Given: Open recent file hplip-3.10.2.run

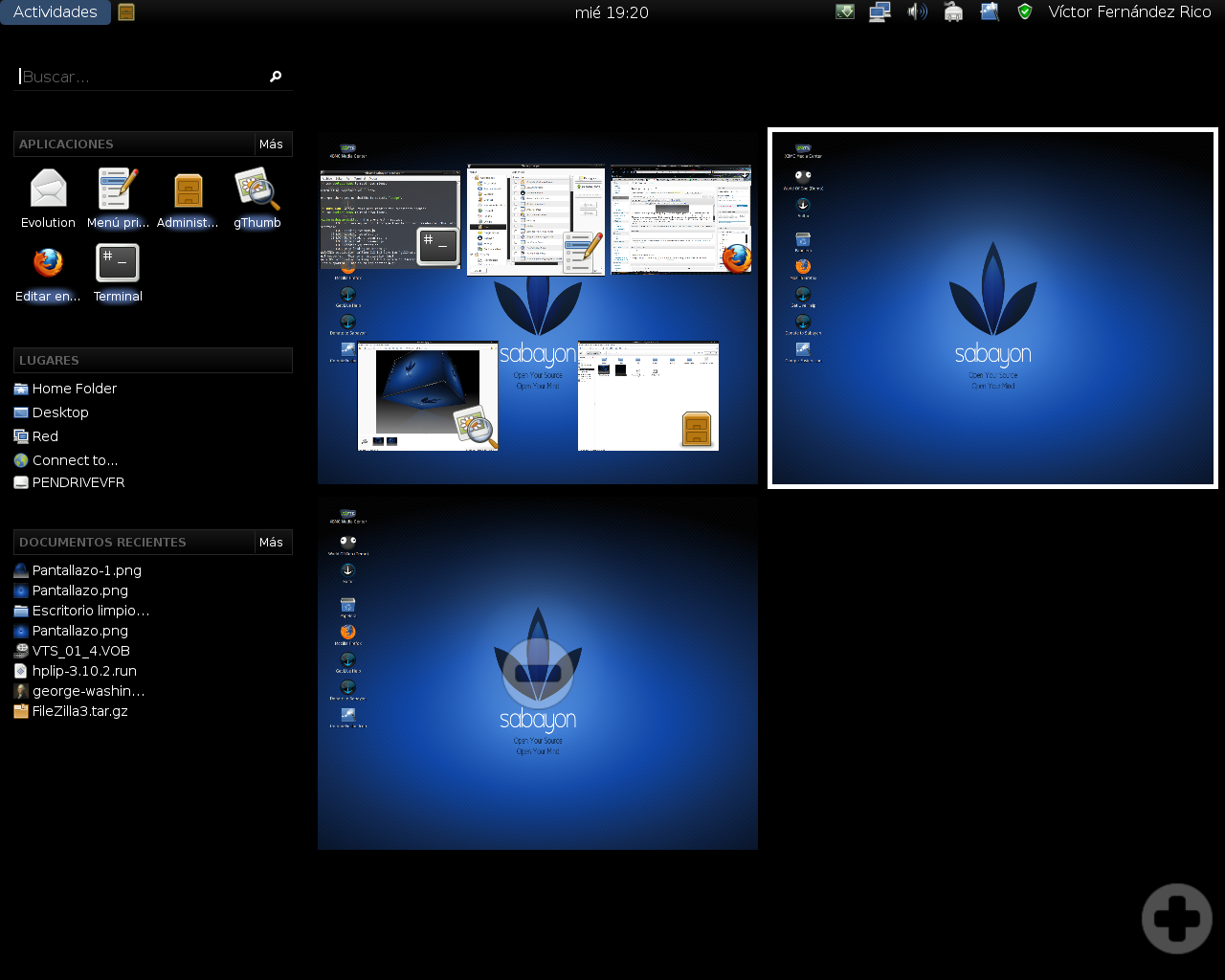Looking at the screenshot, I should tap(76, 671).
